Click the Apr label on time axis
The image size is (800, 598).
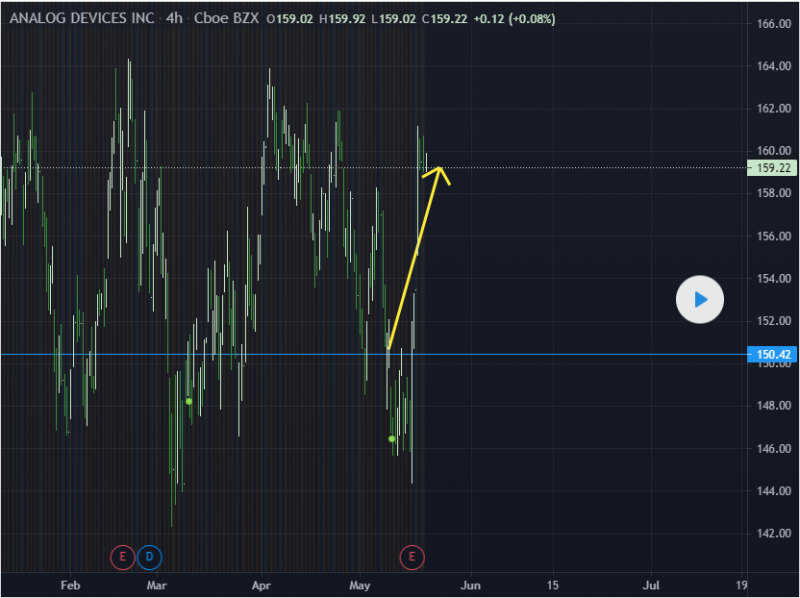point(262,583)
